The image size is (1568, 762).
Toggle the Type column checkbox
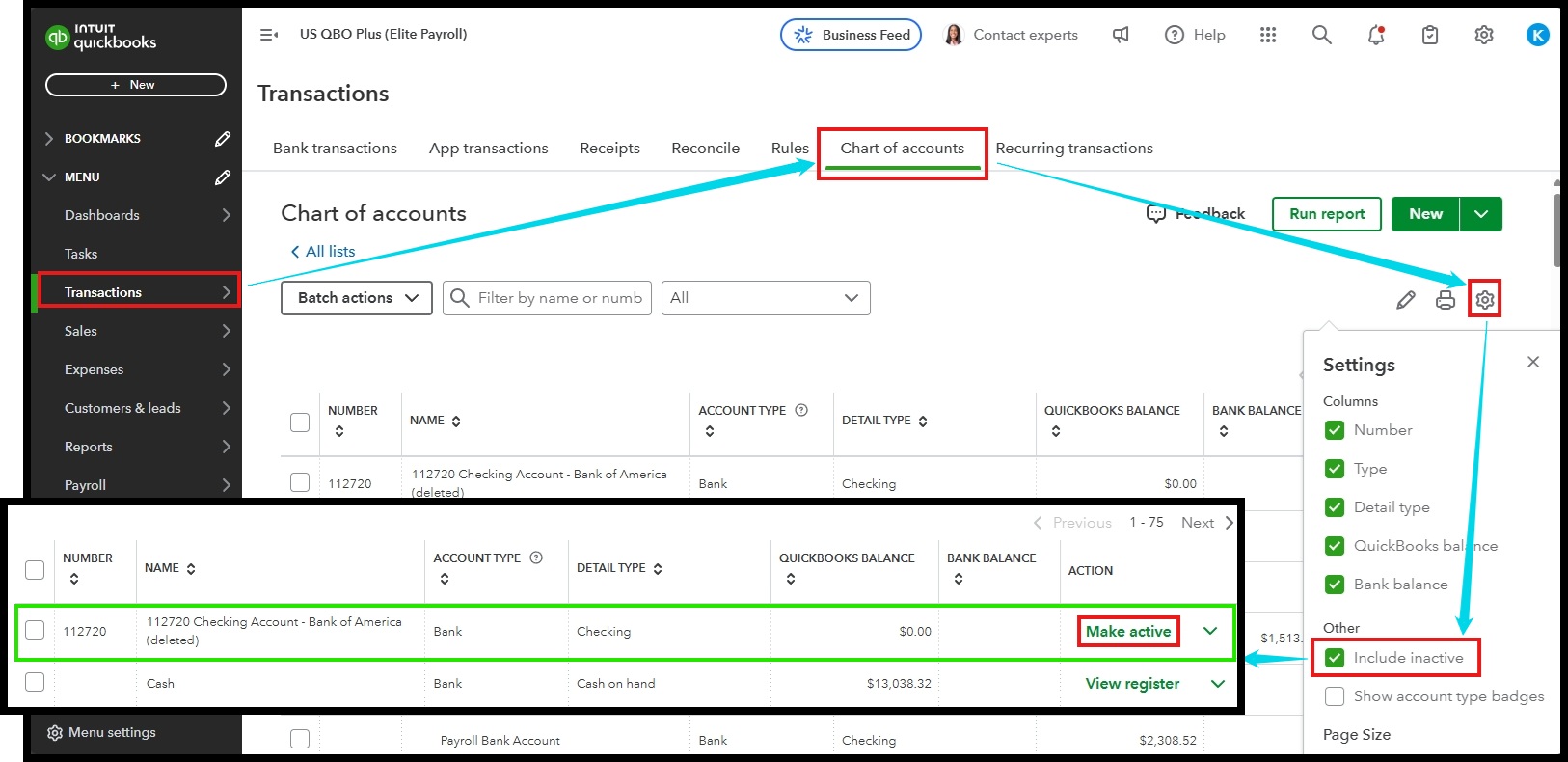click(x=1335, y=469)
